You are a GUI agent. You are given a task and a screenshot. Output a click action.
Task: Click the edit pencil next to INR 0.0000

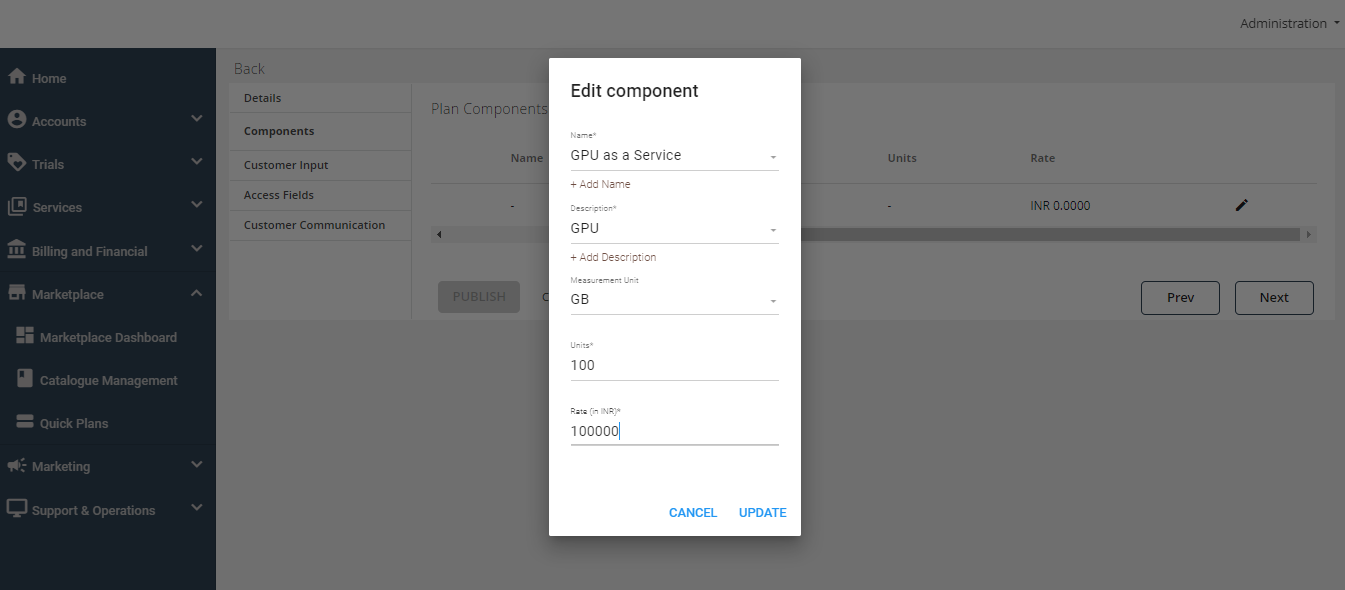pos(1241,204)
